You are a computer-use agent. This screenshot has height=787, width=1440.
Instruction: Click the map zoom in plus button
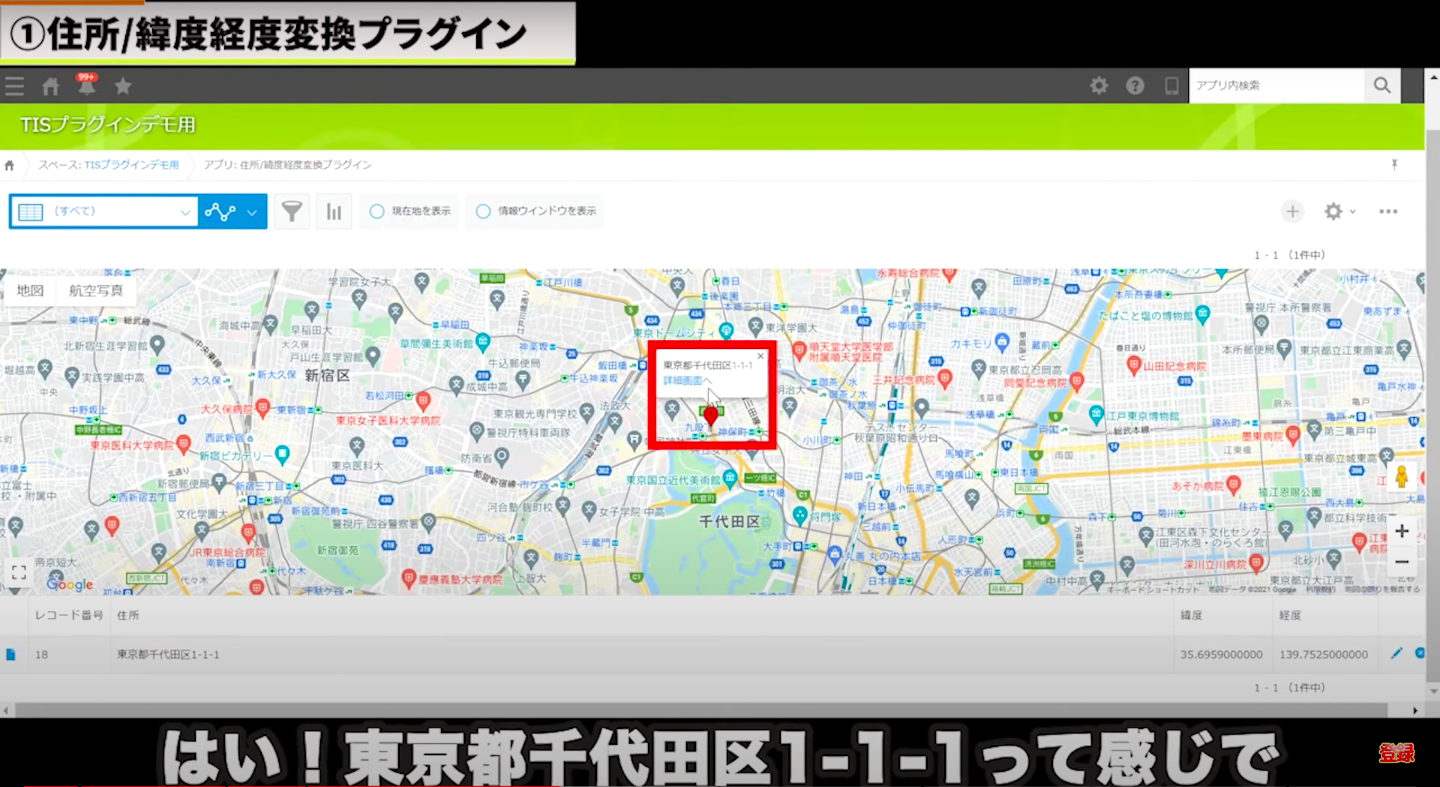(x=1402, y=531)
